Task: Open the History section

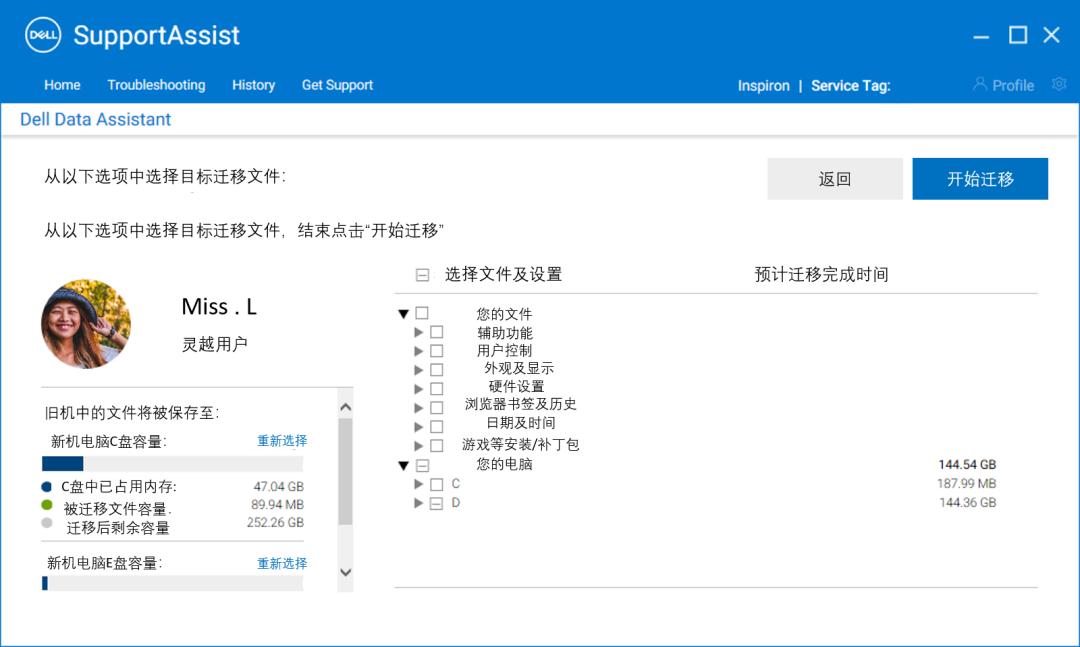Action: click(x=253, y=85)
